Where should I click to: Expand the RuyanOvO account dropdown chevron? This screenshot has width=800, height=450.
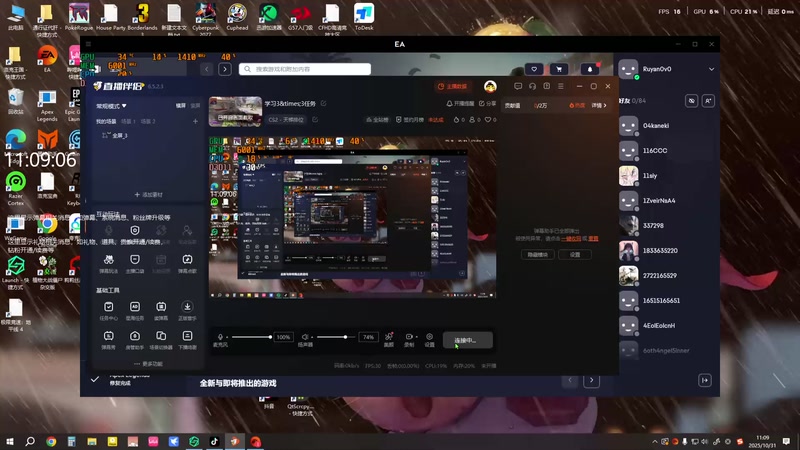pyautogui.click(x=711, y=69)
